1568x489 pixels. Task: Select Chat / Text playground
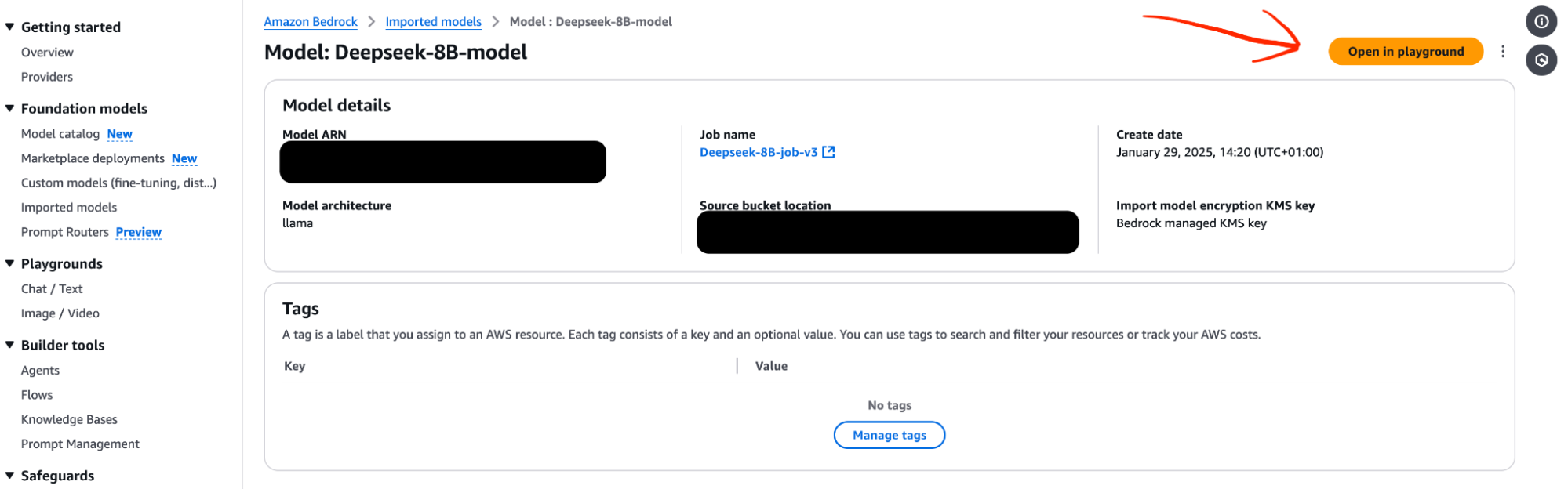point(52,288)
